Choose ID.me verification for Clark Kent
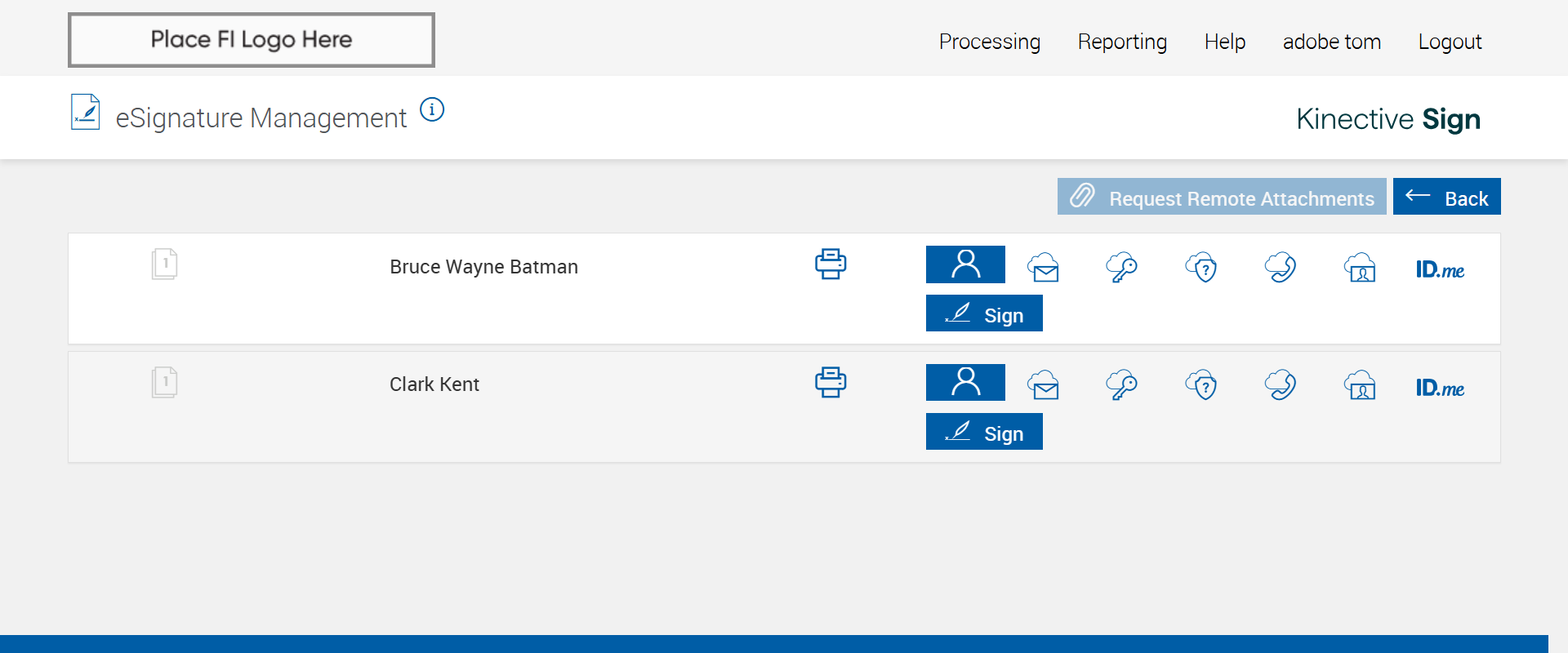The image size is (1568, 653). (x=1440, y=388)
